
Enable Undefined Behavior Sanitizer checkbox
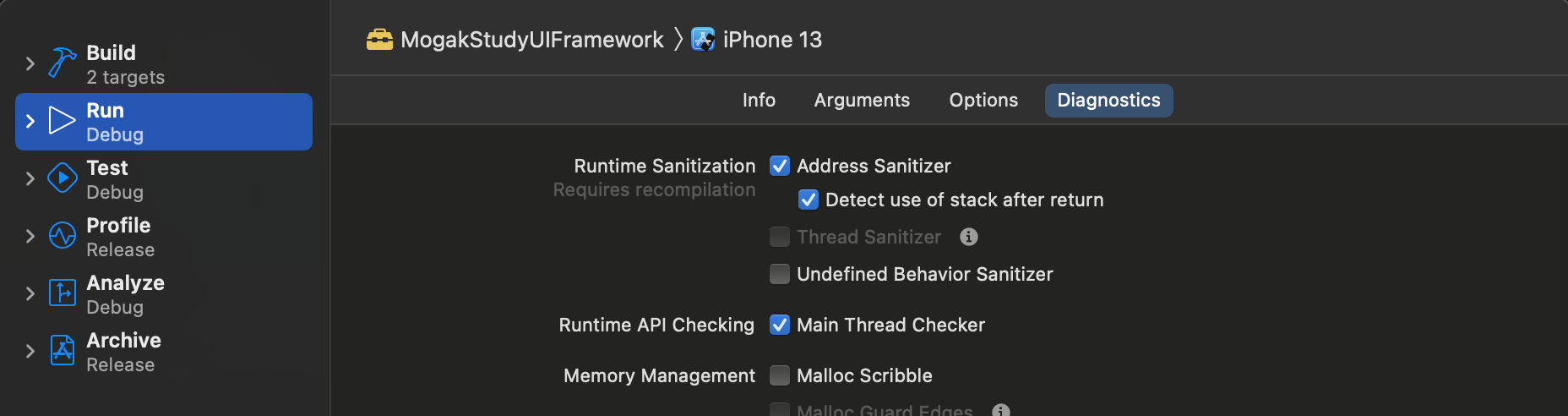coord(780,274)
